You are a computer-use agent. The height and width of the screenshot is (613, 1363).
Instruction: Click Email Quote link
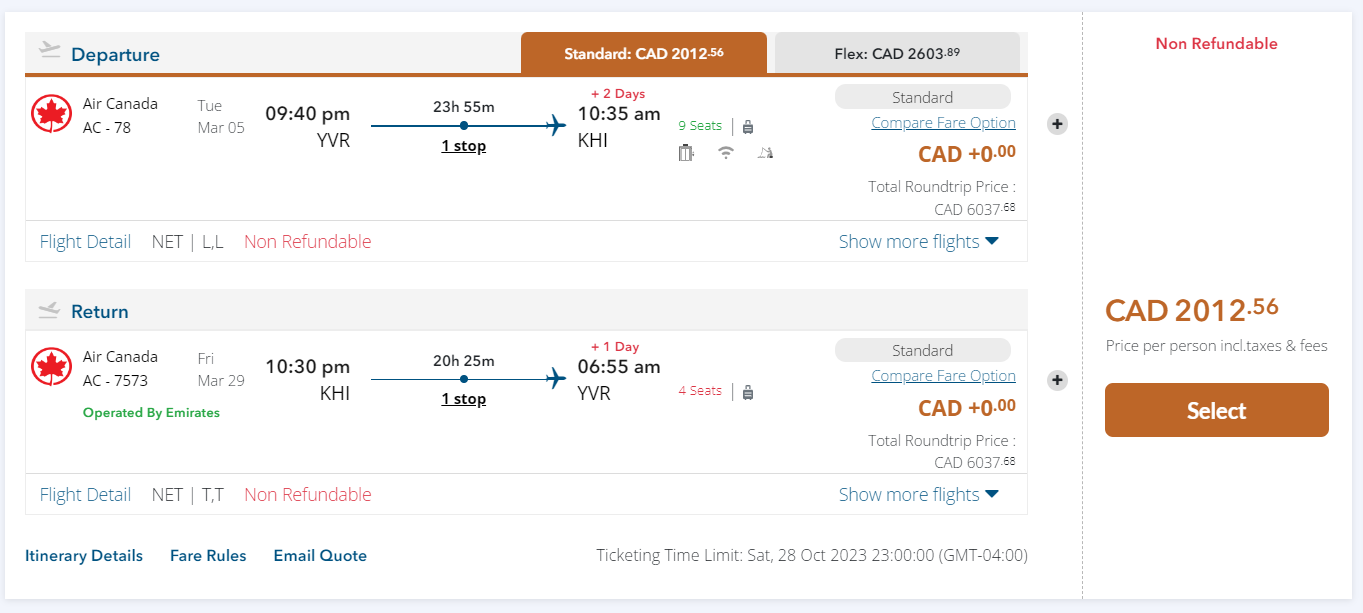pyautogui.click(x=320, y=556)
